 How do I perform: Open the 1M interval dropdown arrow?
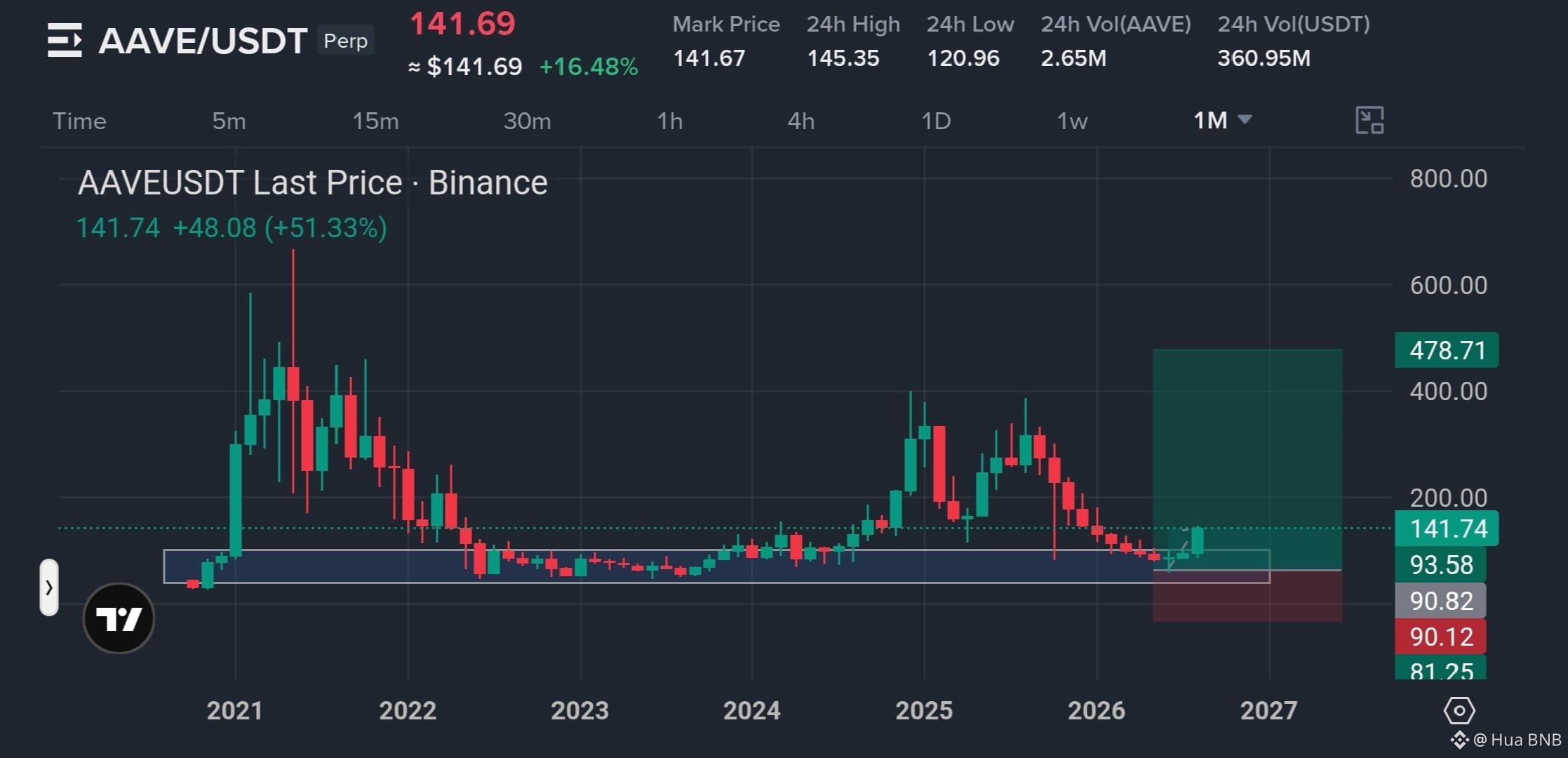[x=1245, y=119]
